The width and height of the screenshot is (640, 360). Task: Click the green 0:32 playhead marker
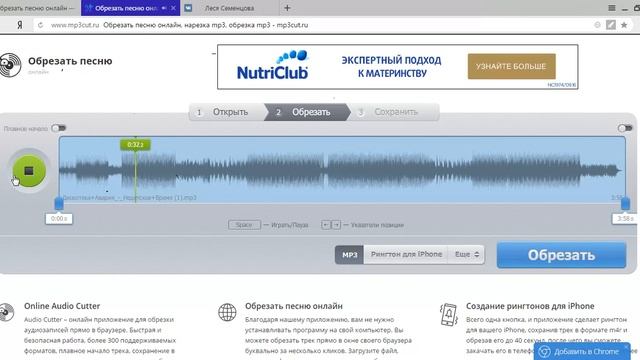tap(135, 144)
